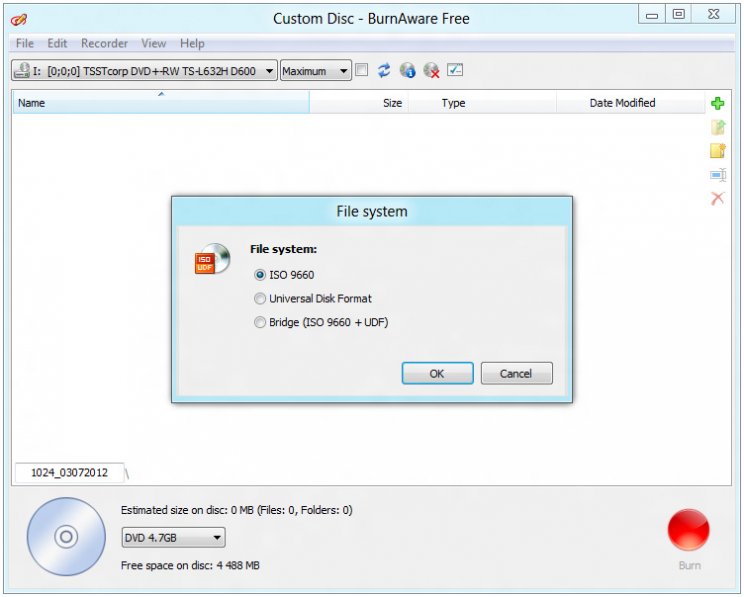The image size is (744, 597).
Task: Open the options checklist icon in toolbar
Action: coord(455,70)
